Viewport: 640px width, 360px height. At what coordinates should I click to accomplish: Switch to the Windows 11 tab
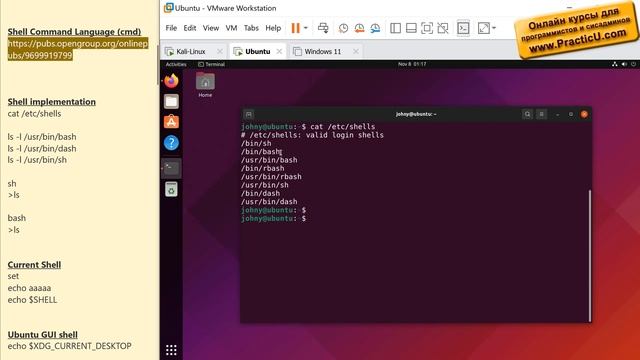click(x=322, y=51)
